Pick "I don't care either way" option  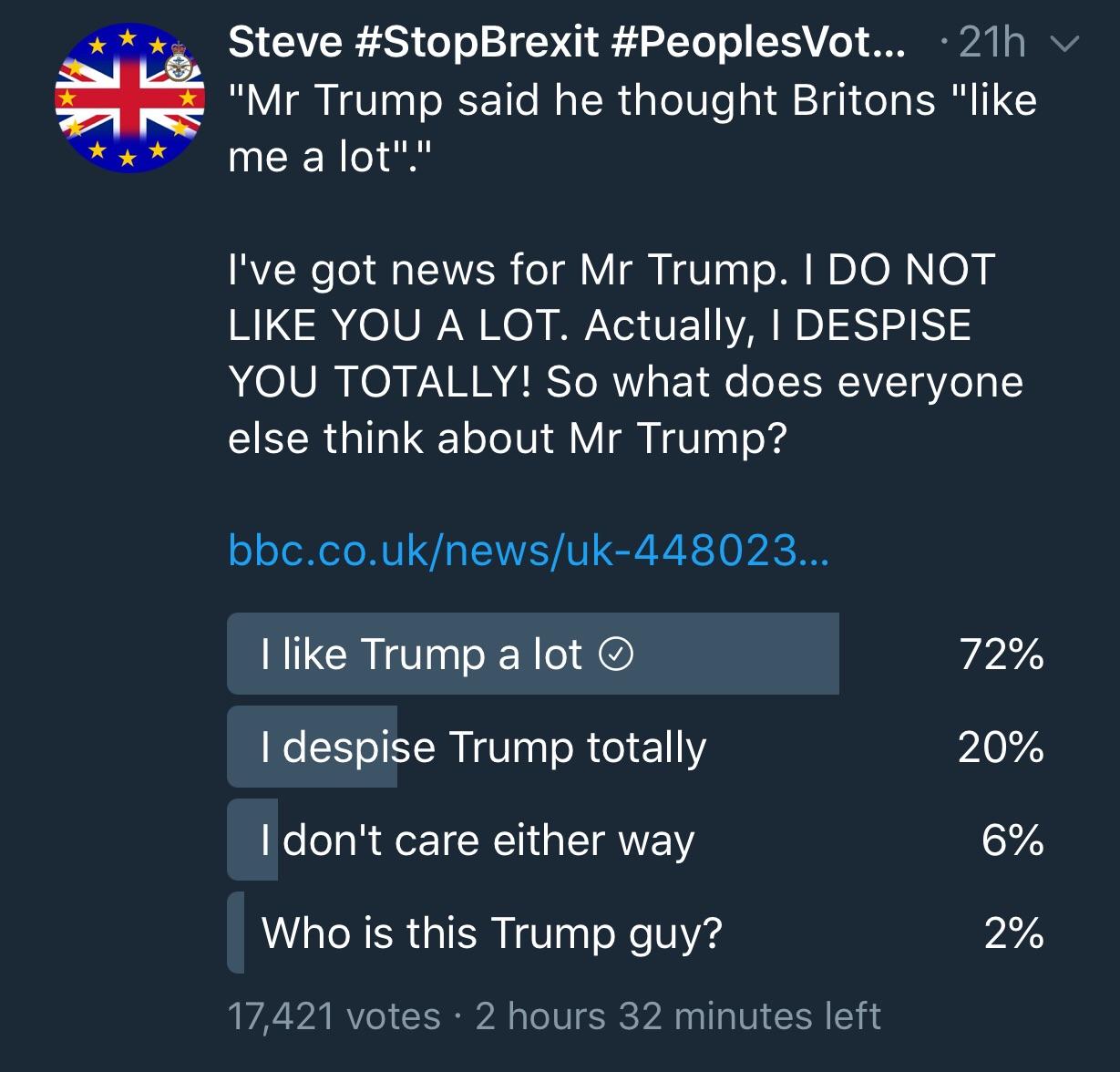[x=478, y=840]
